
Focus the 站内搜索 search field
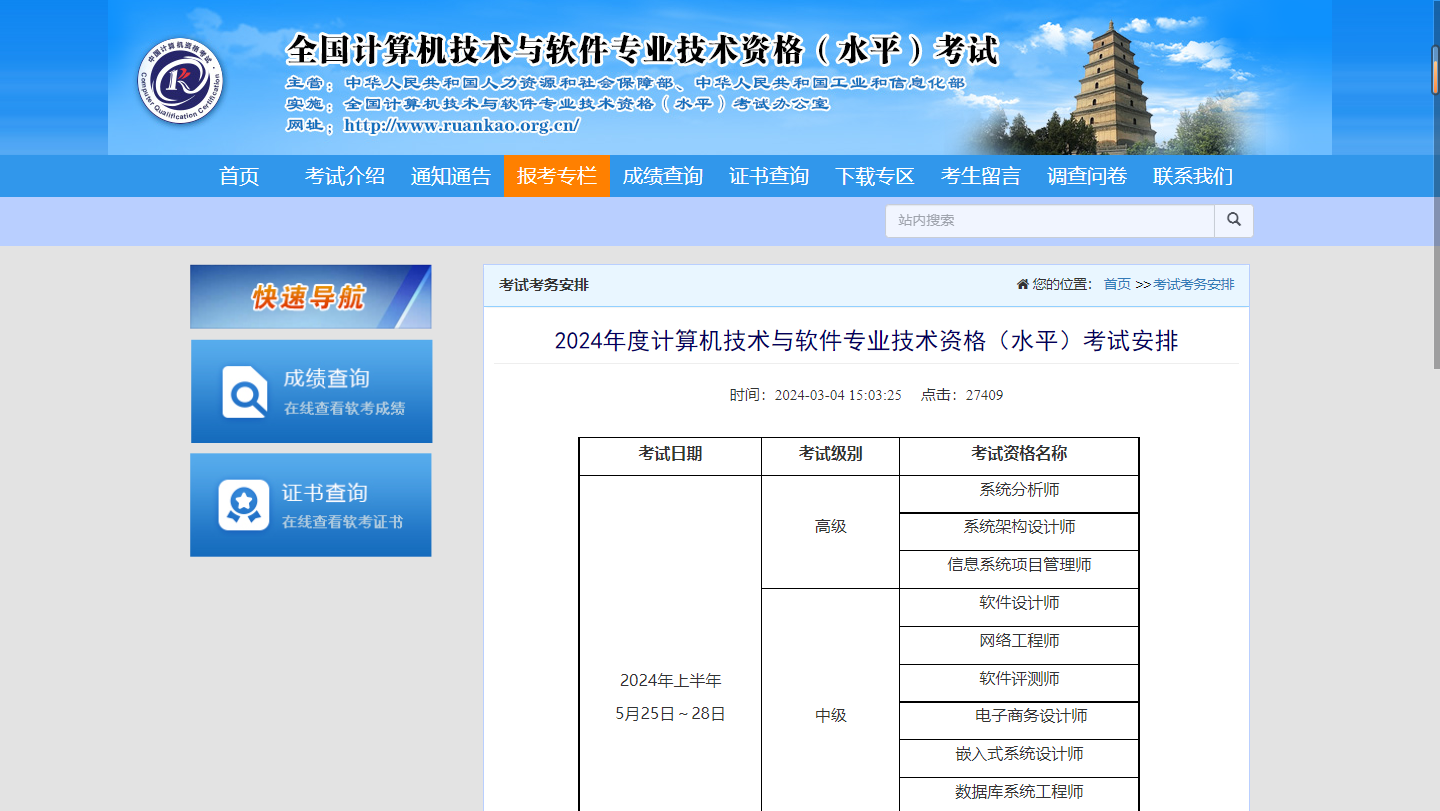[x=1049, y=220]
